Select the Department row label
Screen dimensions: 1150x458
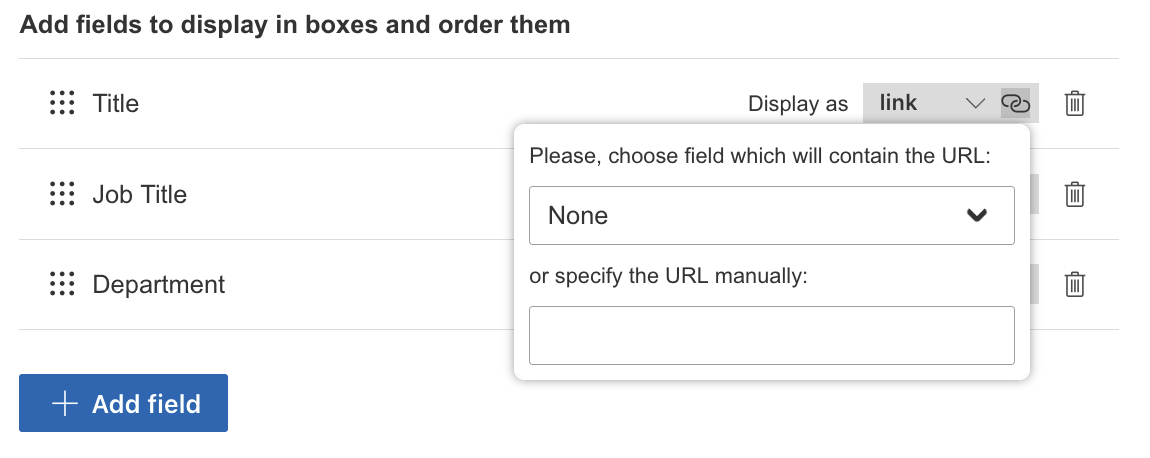point(159,285)
